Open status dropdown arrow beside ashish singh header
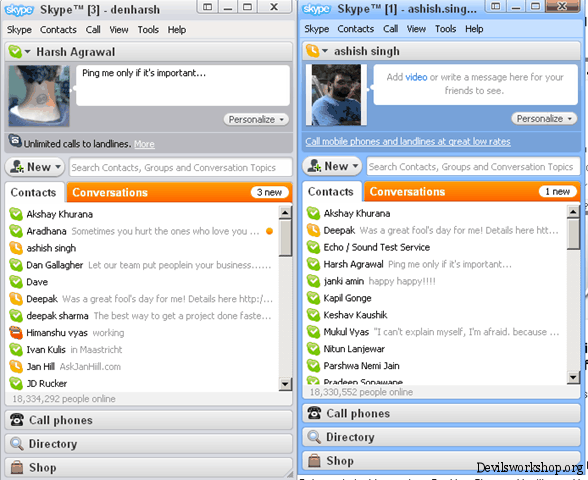This screenshot has width=588, height=480. pyautogui.click(x=325, y=51)
